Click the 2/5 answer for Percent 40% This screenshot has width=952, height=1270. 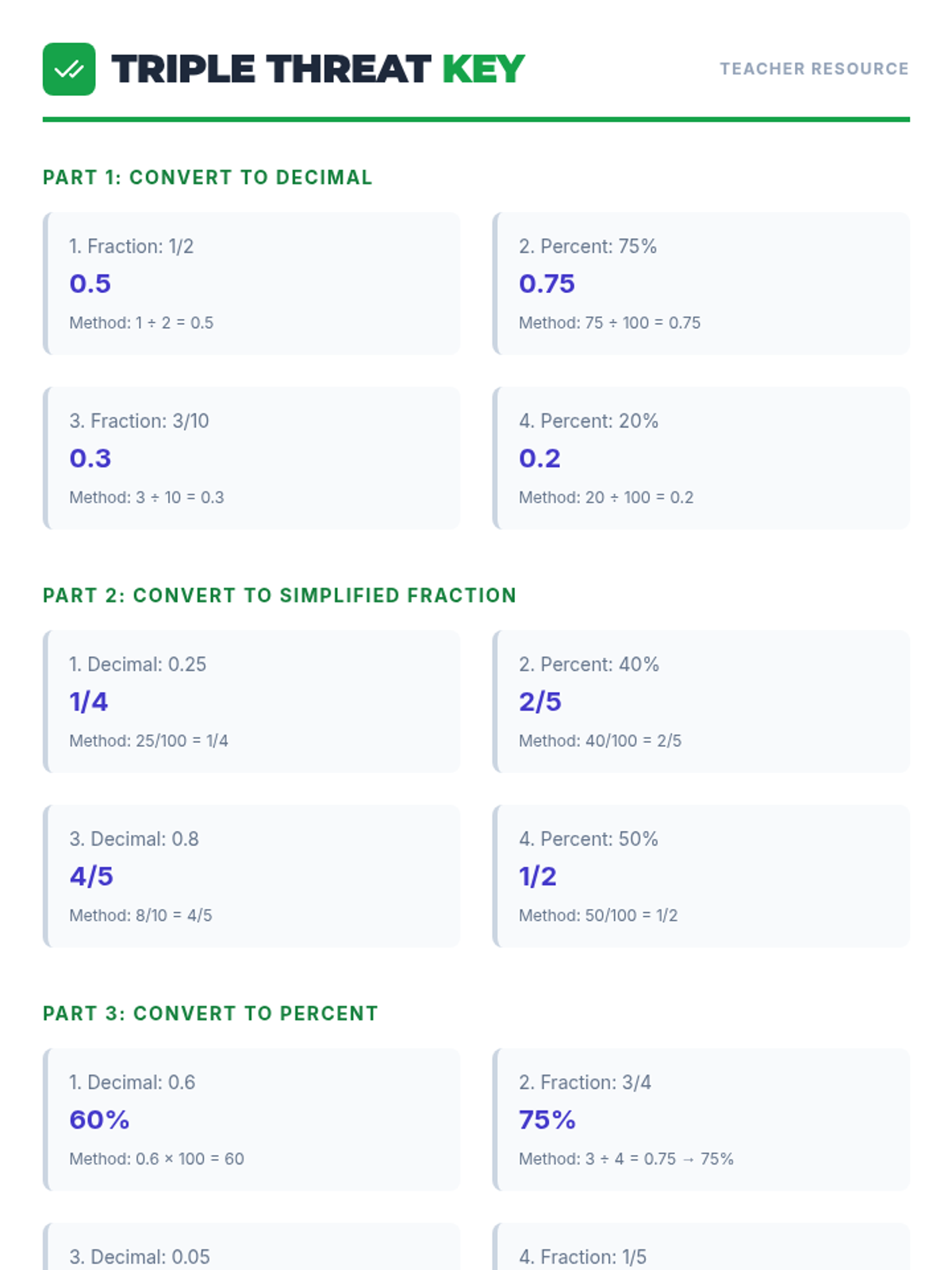(x=540, y=702)
